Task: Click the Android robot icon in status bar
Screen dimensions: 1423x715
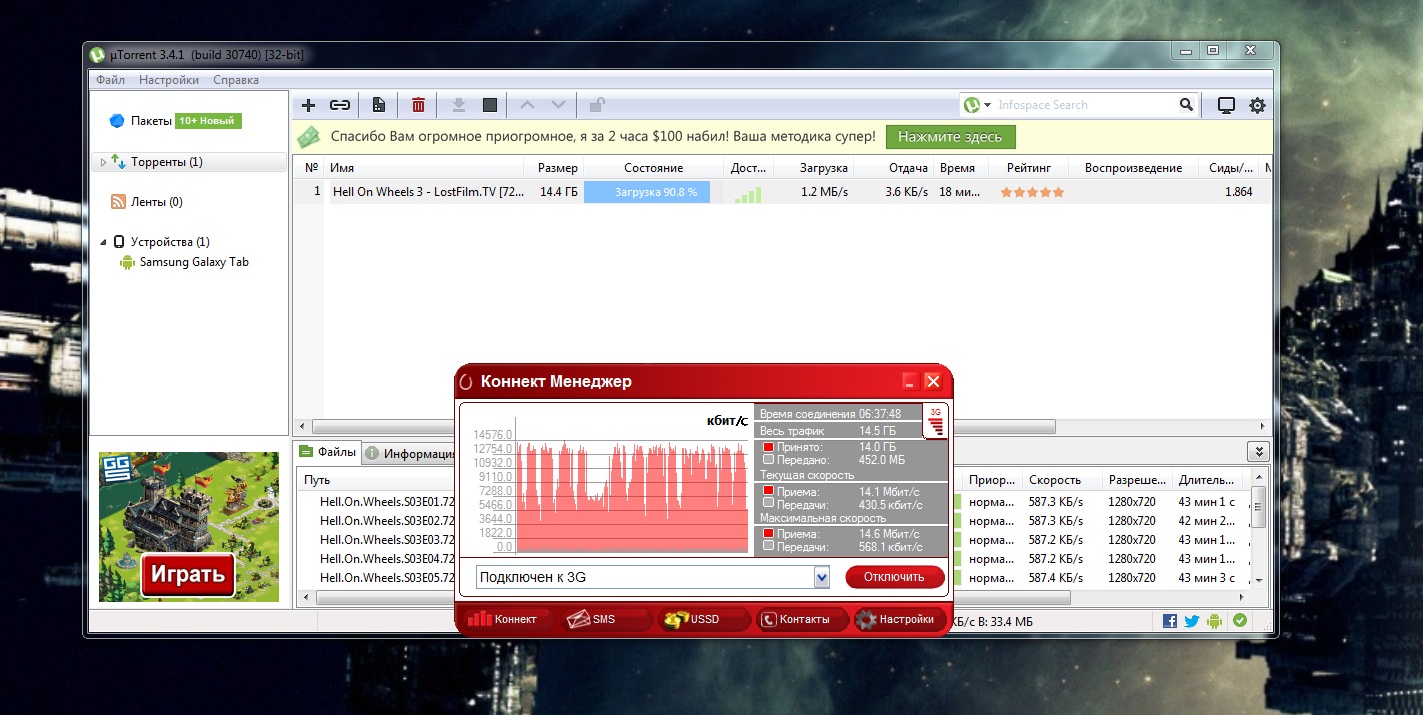Action: 1215,621
